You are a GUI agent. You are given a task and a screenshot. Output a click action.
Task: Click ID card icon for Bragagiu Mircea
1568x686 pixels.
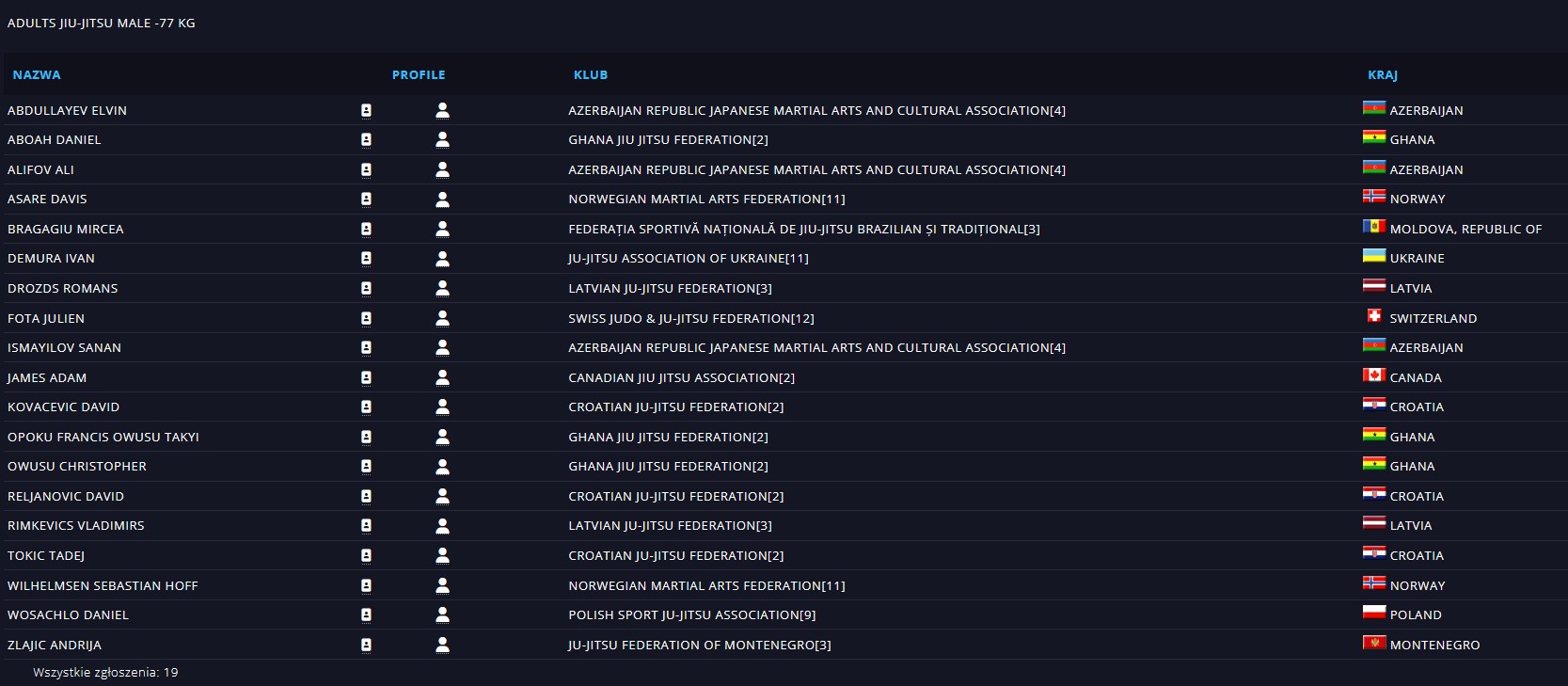point(366,229)
